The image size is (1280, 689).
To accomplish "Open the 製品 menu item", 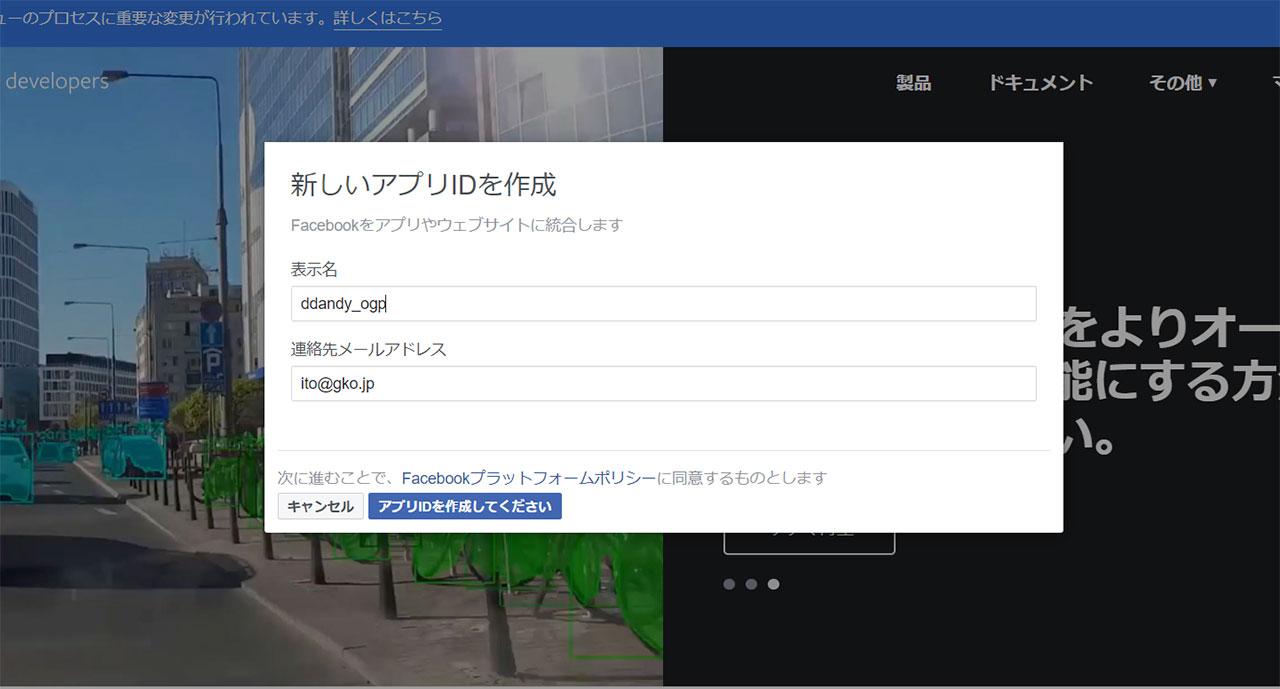I will click(x=913, y=83).
